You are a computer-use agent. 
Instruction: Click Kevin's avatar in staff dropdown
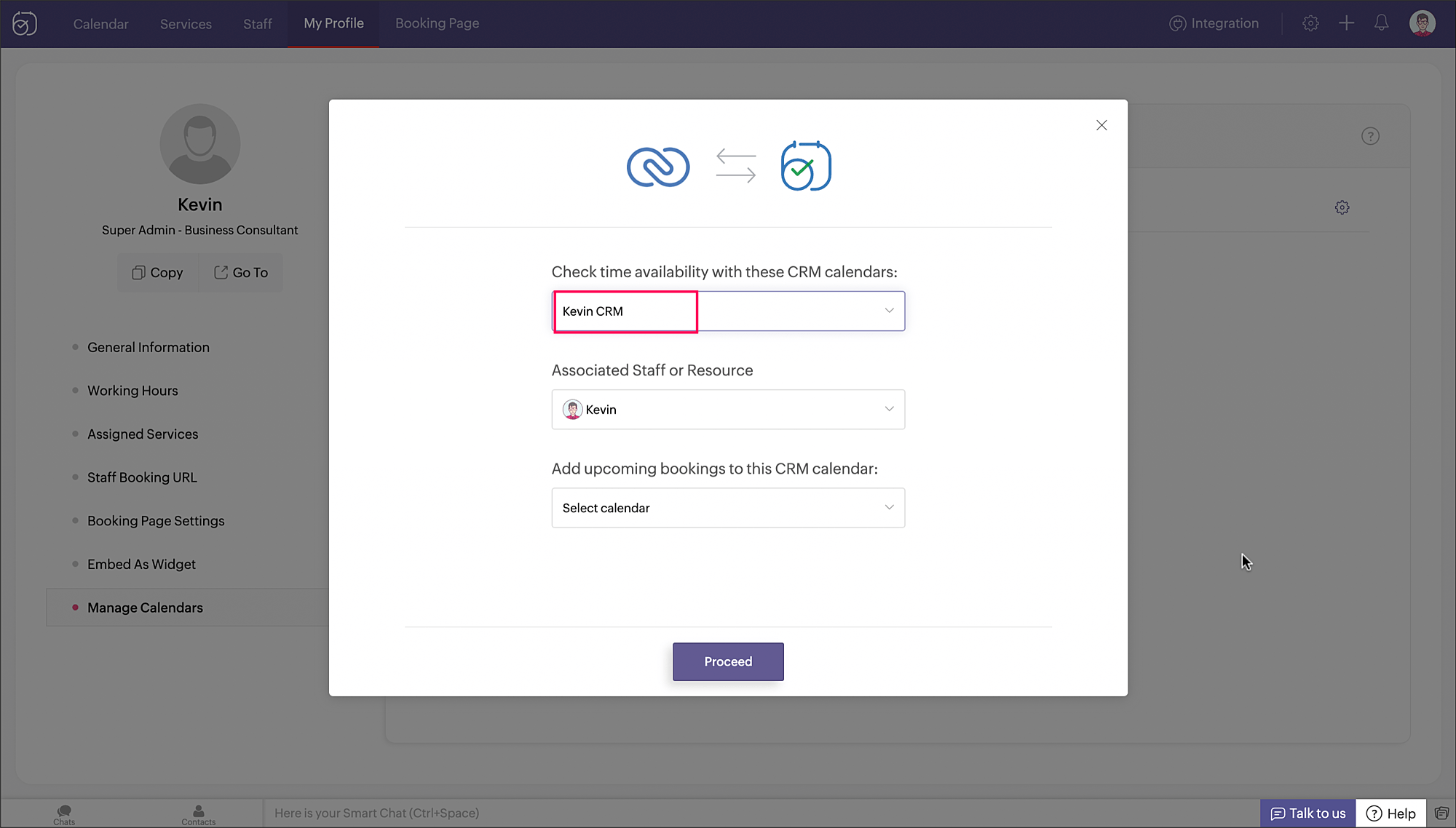click(x=572, y=410)
